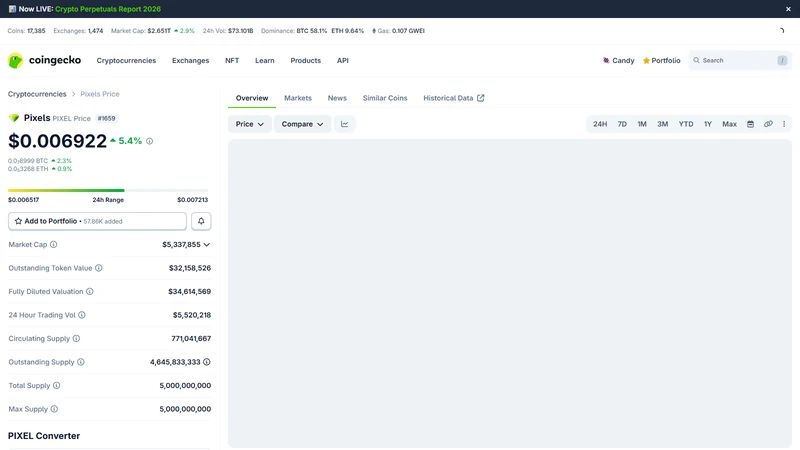
Task: Open the Price dropdown above the chart
Action: [249, 124]
